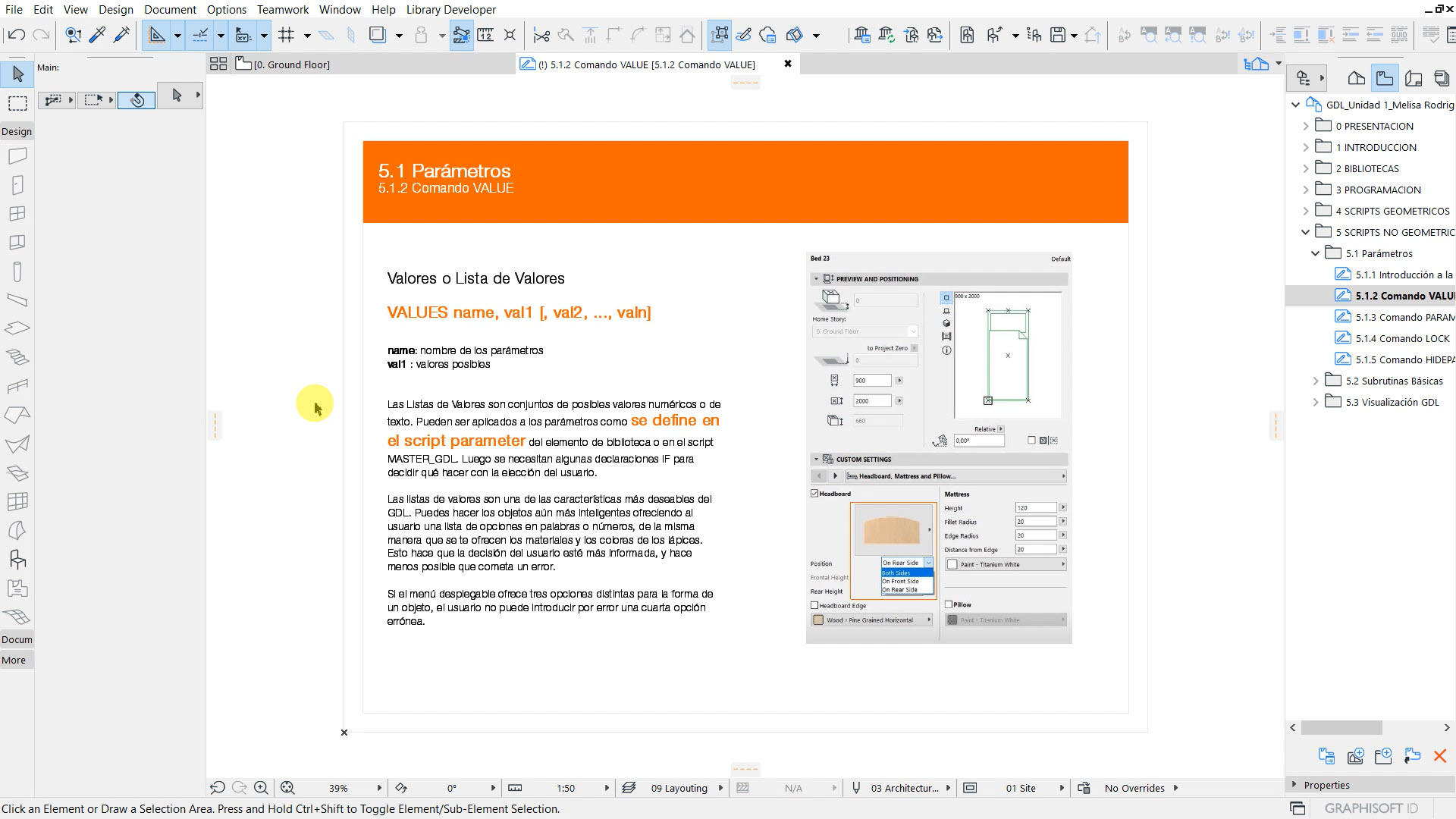Toggle the grid snap toolbar button

(x=286, y=35)
